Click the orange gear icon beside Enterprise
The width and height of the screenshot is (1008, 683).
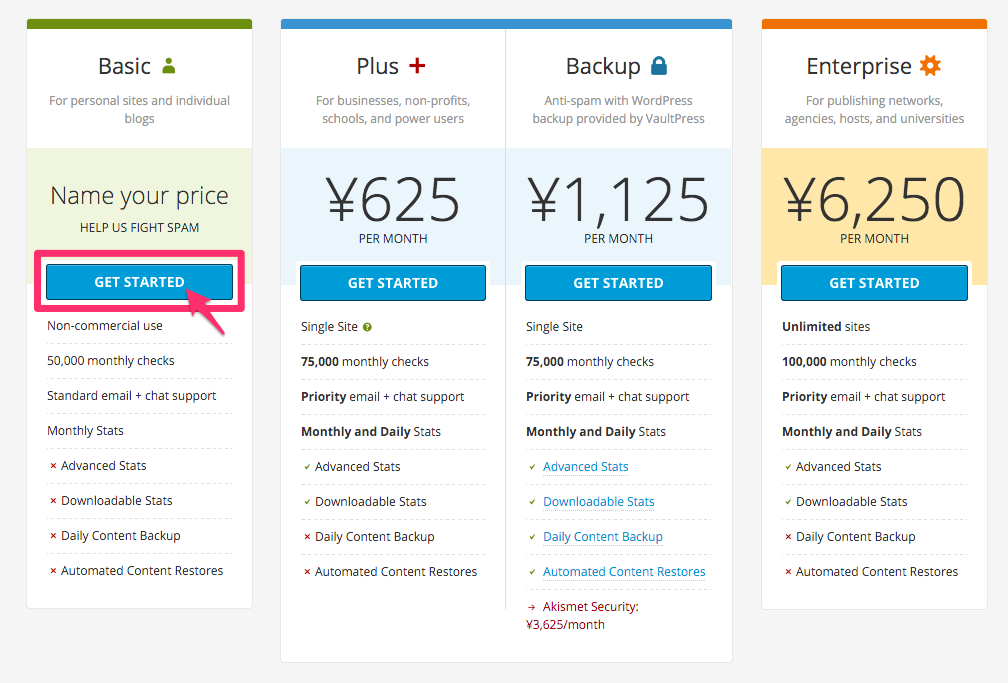[930, 66]
